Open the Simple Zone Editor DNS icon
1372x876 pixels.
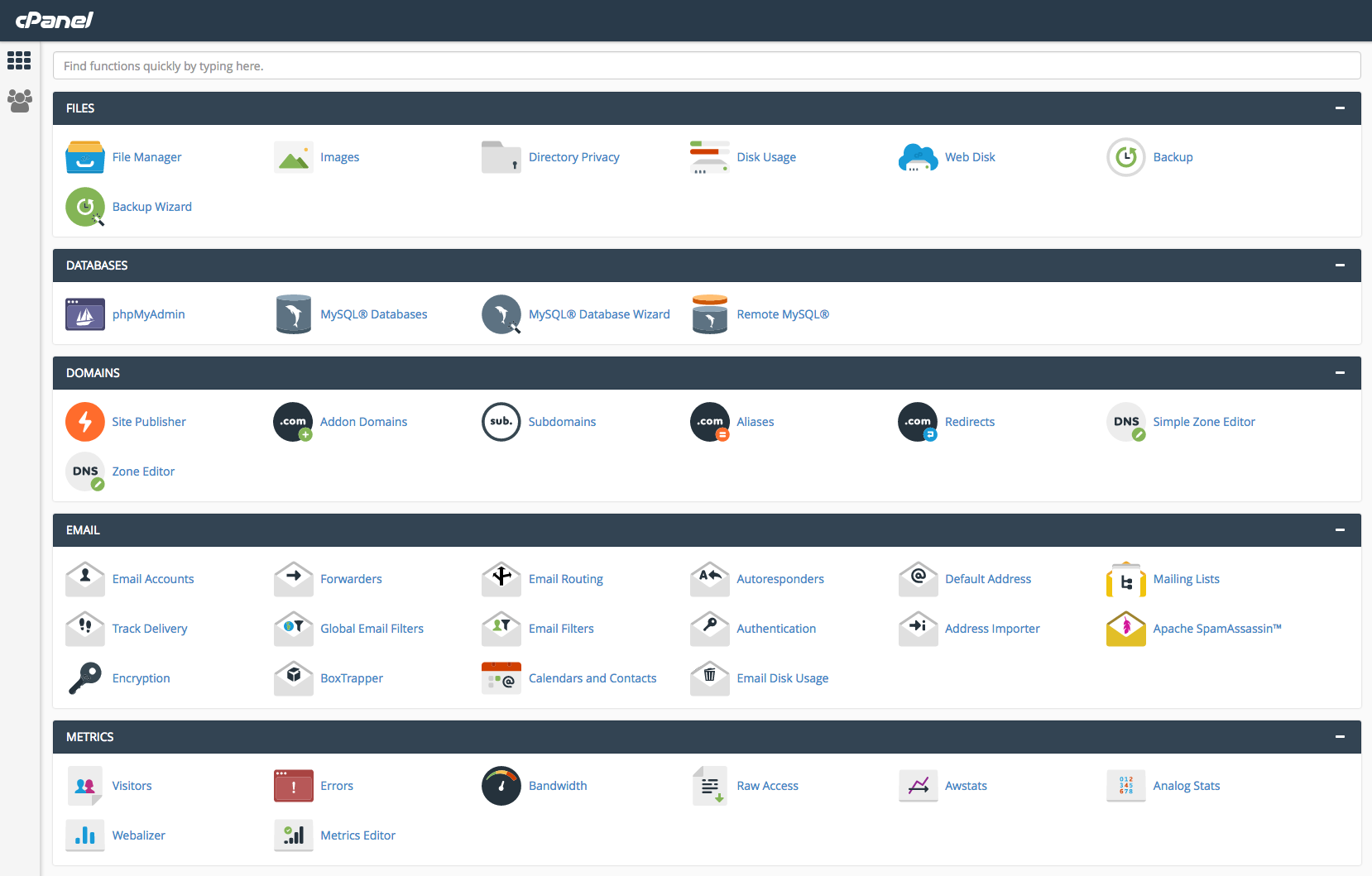tap(1125, 422)
